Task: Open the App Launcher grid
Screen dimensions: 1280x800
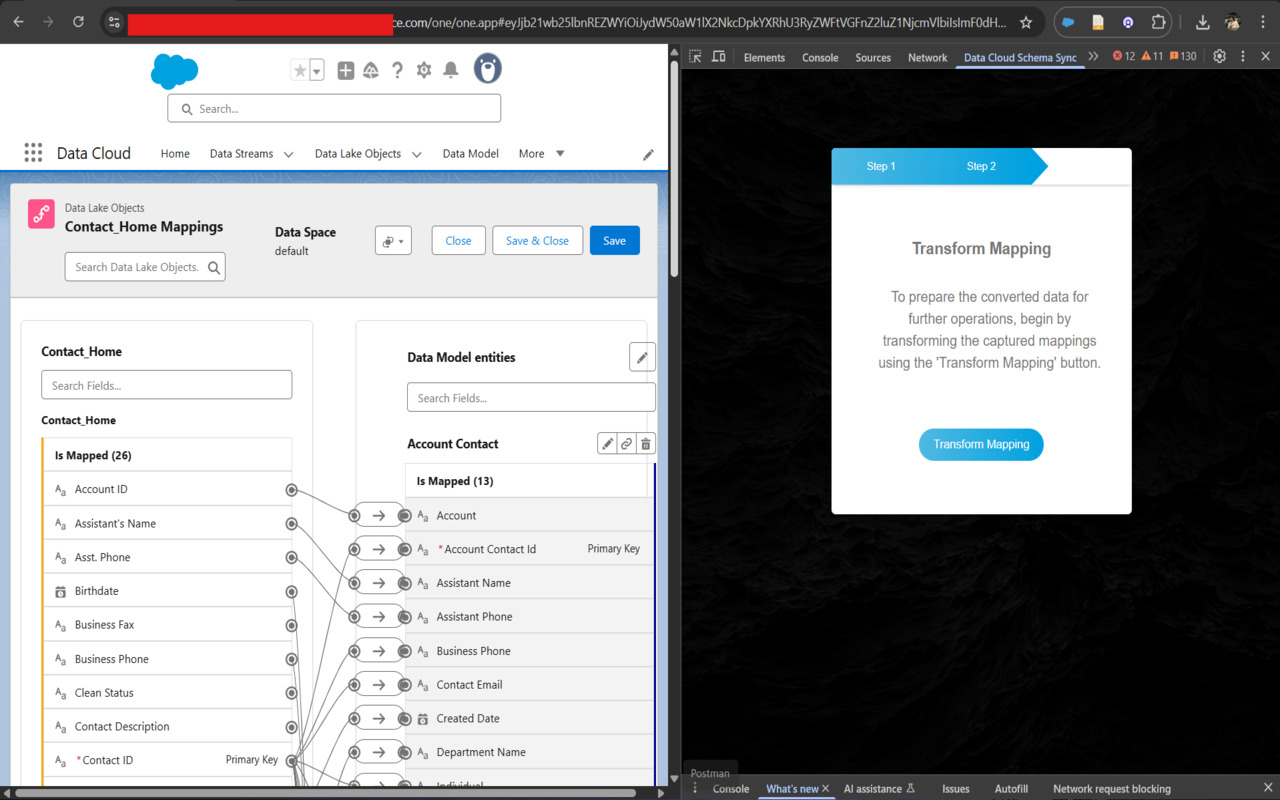Action: click(x=33, y=153)
